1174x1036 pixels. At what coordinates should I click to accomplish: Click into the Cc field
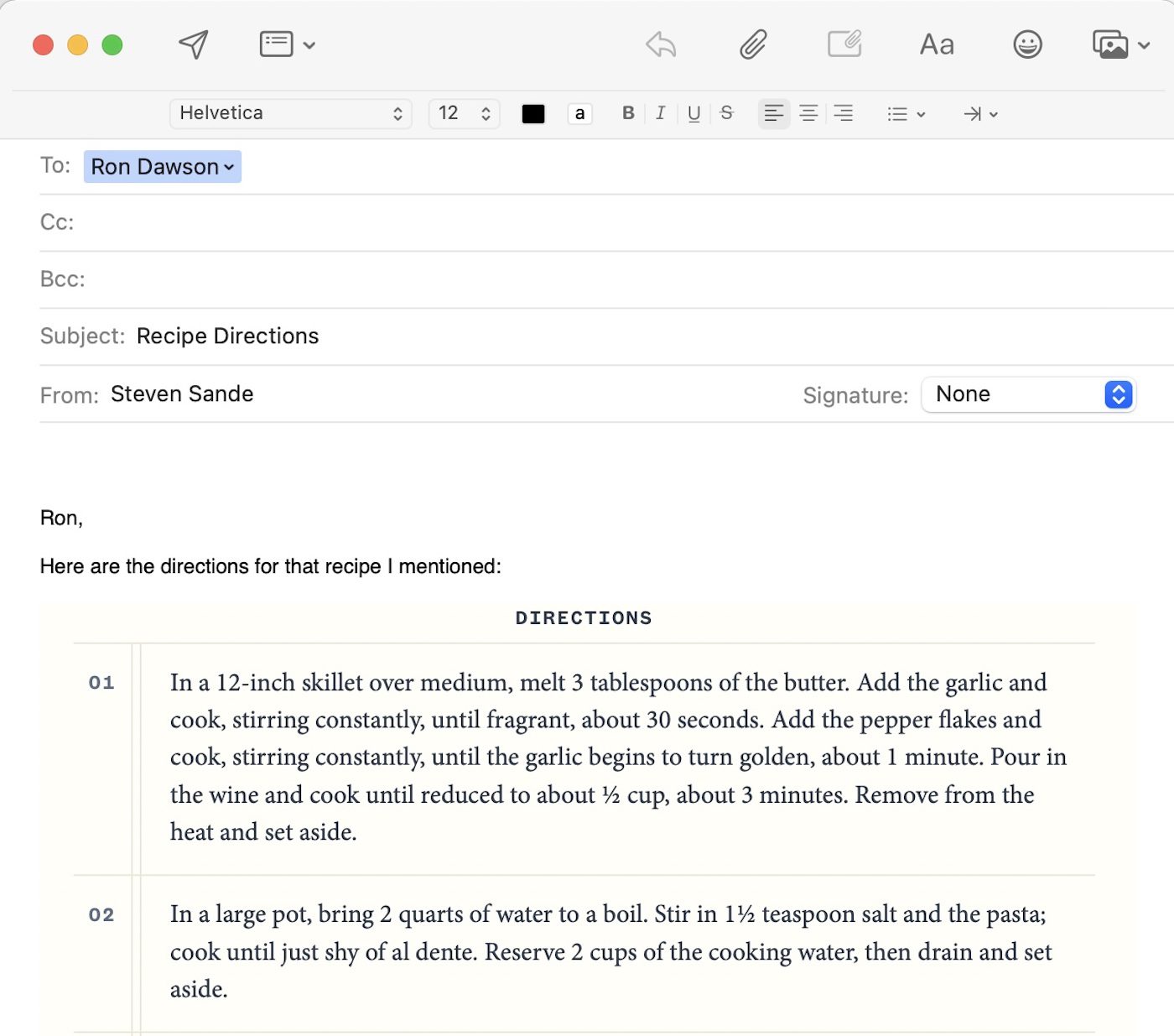(587, 222)
